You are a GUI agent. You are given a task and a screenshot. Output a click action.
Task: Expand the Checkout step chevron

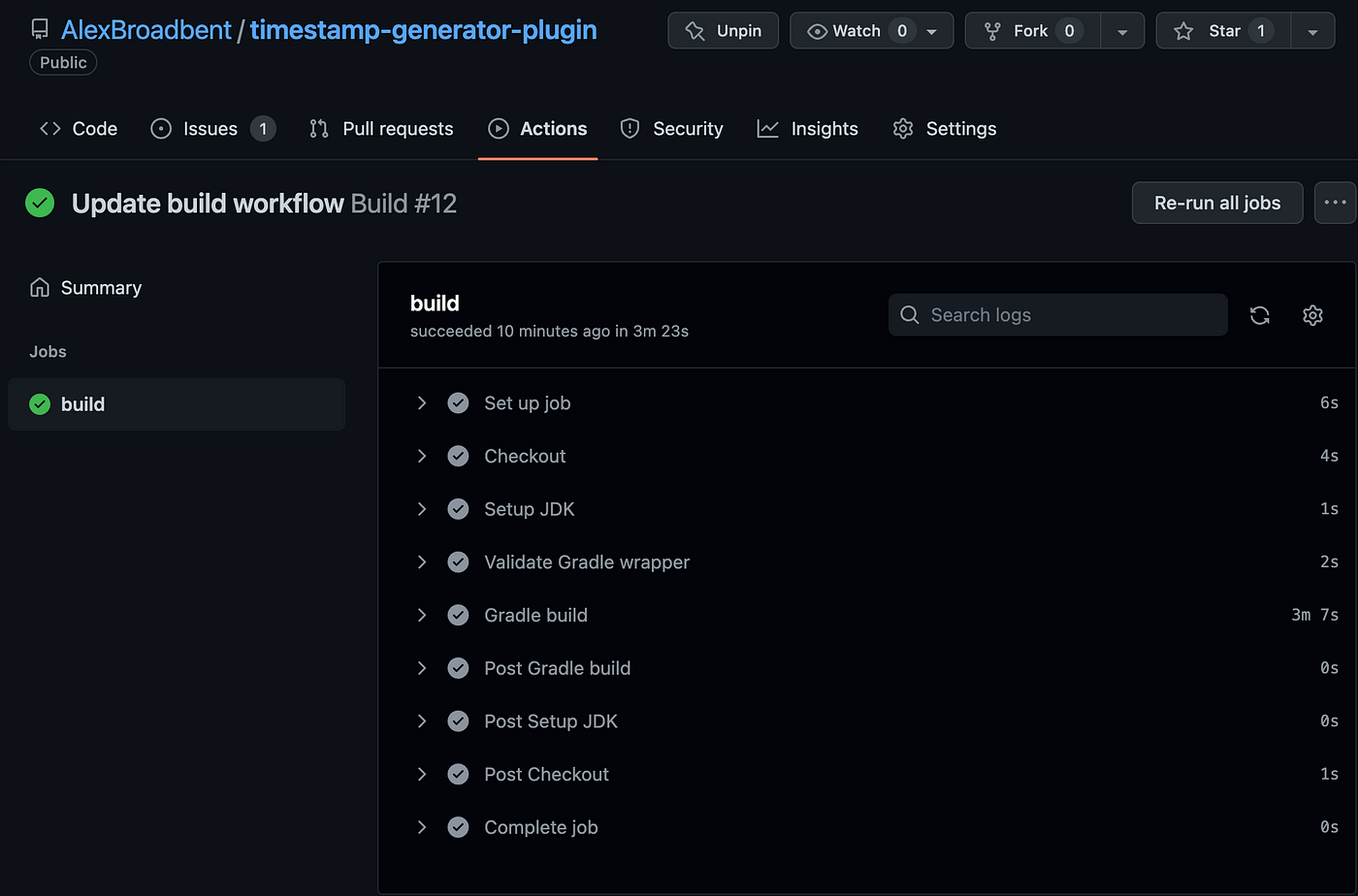tap(422, 456)
